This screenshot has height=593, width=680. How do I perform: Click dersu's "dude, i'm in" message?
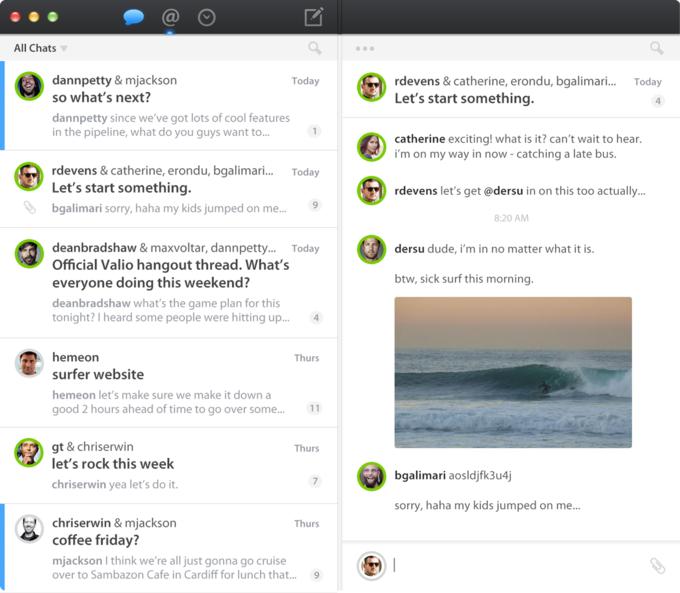(x=494, y=249)
